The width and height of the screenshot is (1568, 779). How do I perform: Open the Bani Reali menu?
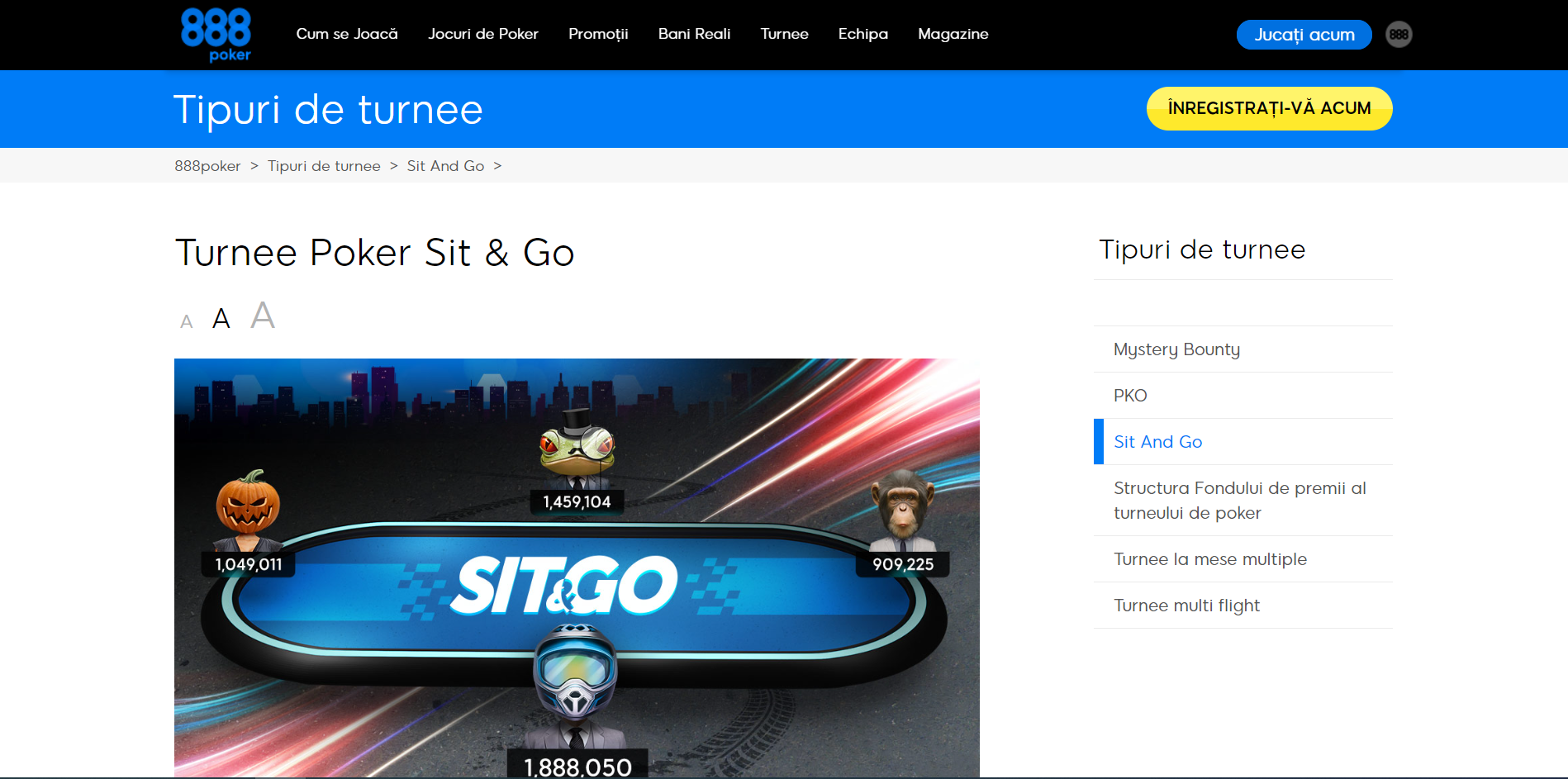[695, 34]
